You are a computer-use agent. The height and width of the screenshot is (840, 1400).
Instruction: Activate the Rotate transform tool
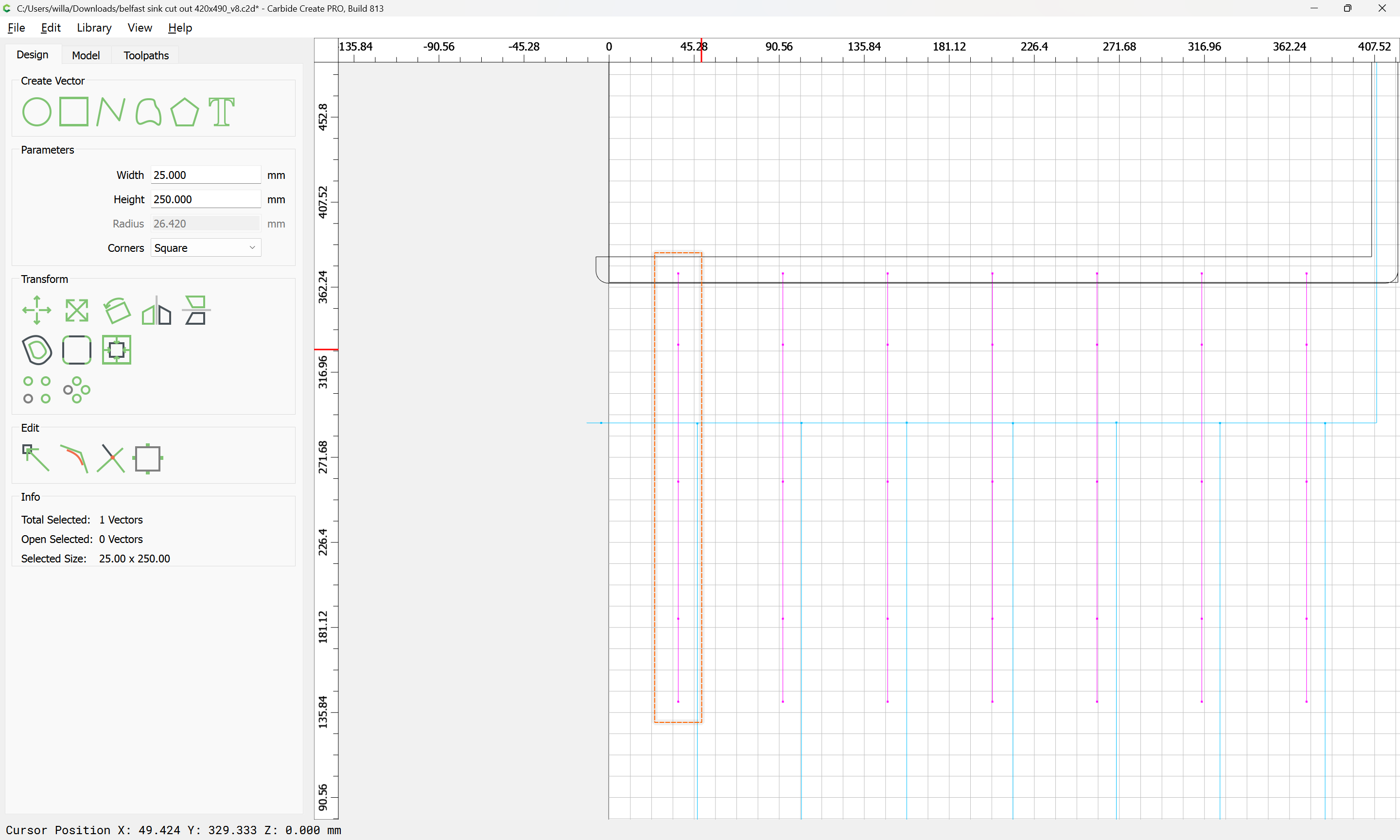coord(117,310)
